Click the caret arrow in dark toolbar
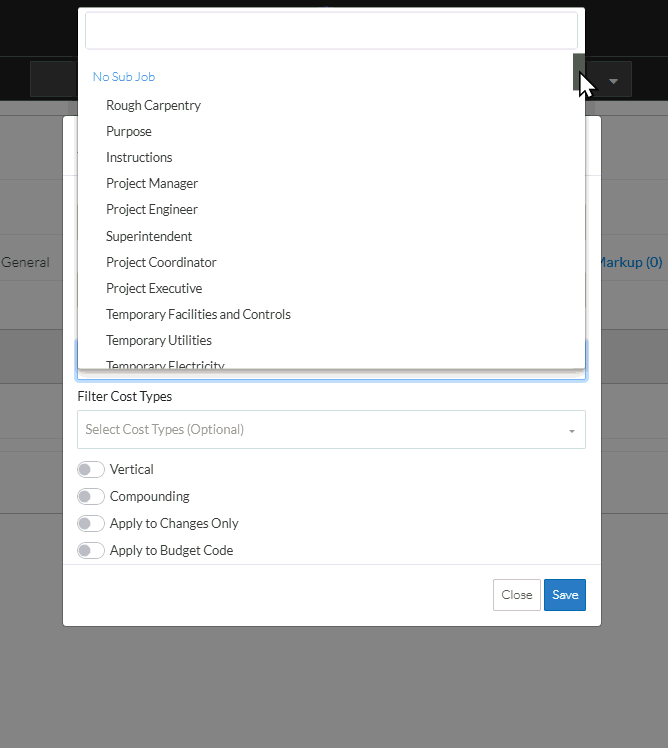668x748 pixels. pos(613,80)
